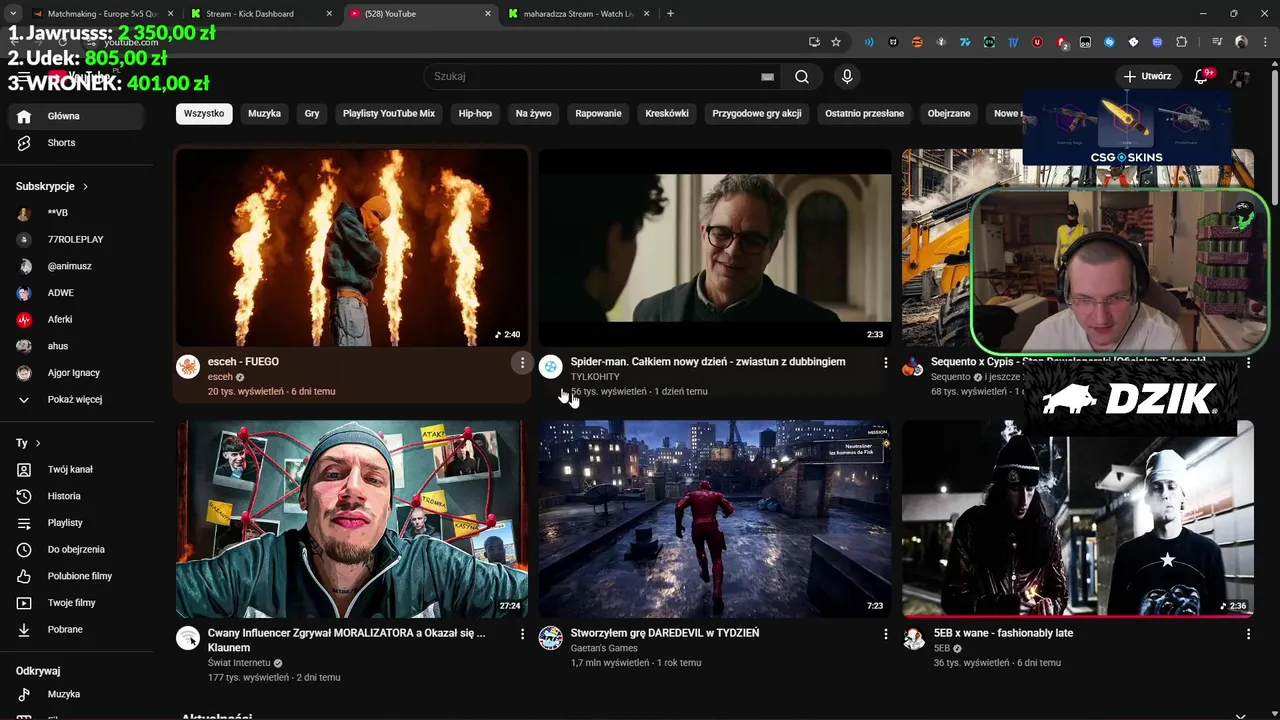This screenshot has height=720, width=1280.
Task: Open new browser tab with plus button
Action: tap(670, 14)
